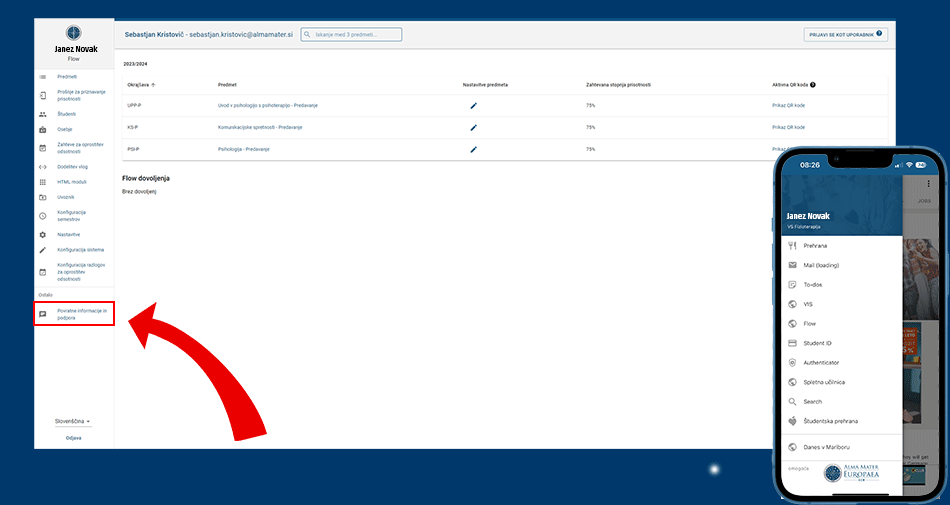Click the feedback icon for Povratne informacije in podpora
This screenshot has height=505, width=950.
(42, 314)
